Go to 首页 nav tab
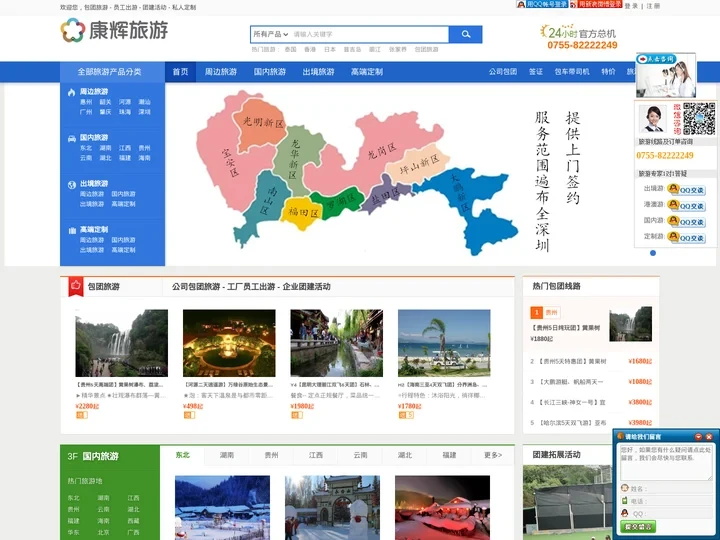The image size is (720, 540). [x=180, y=72]
